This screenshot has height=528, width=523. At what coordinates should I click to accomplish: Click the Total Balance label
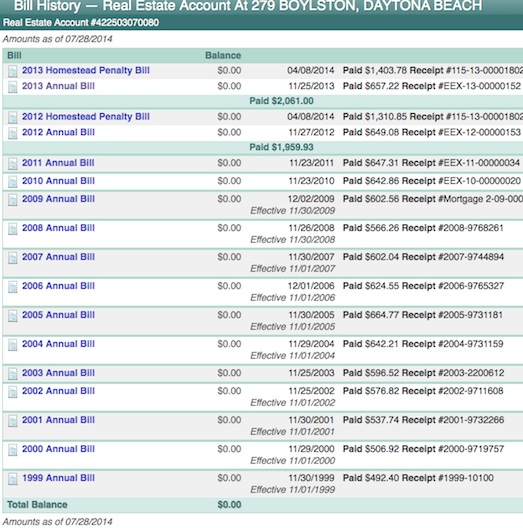pos(37,504)
